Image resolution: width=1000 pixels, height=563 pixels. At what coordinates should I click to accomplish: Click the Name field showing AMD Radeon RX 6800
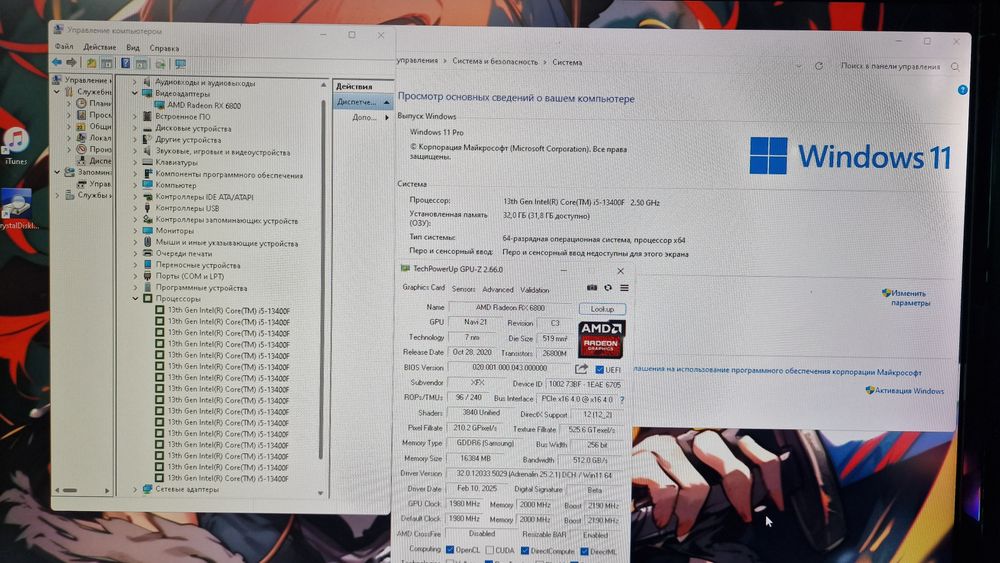click(511, 308)
